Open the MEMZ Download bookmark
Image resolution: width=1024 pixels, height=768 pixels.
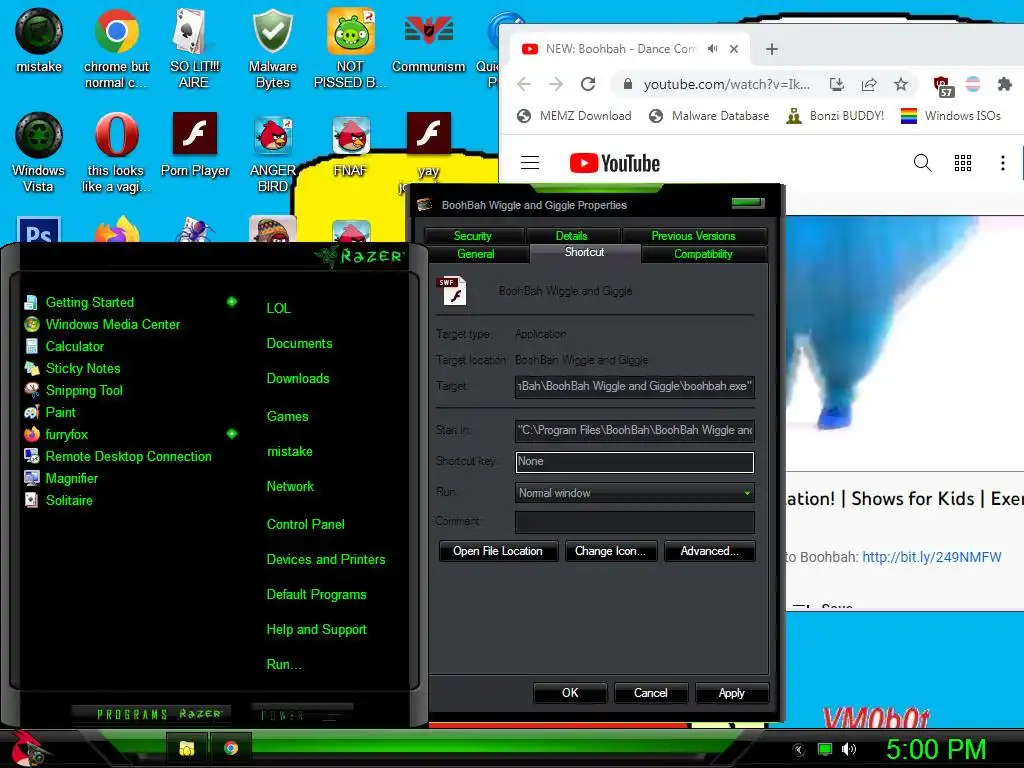pos(574,116)
